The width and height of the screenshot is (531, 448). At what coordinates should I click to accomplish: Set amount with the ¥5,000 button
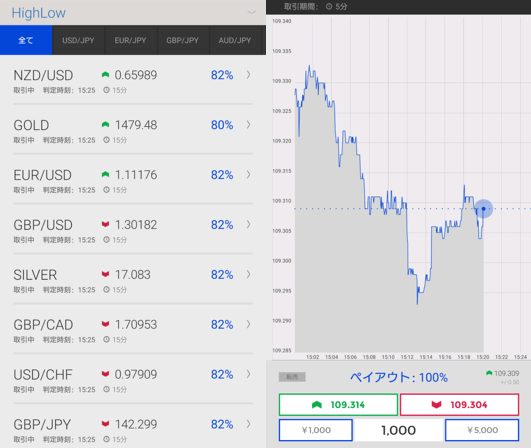pyautogui.click(x=482, y=430)
